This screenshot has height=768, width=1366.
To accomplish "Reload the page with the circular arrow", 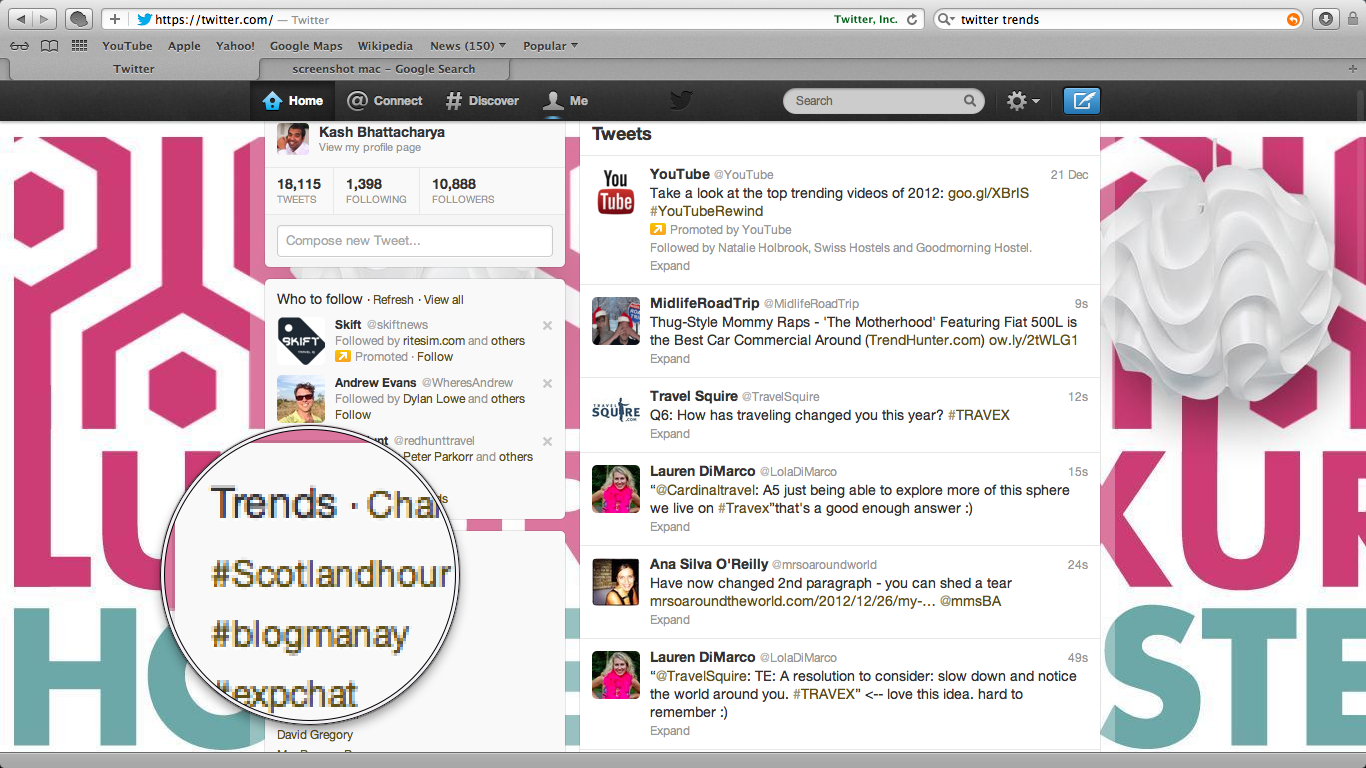I will point(911,19).
